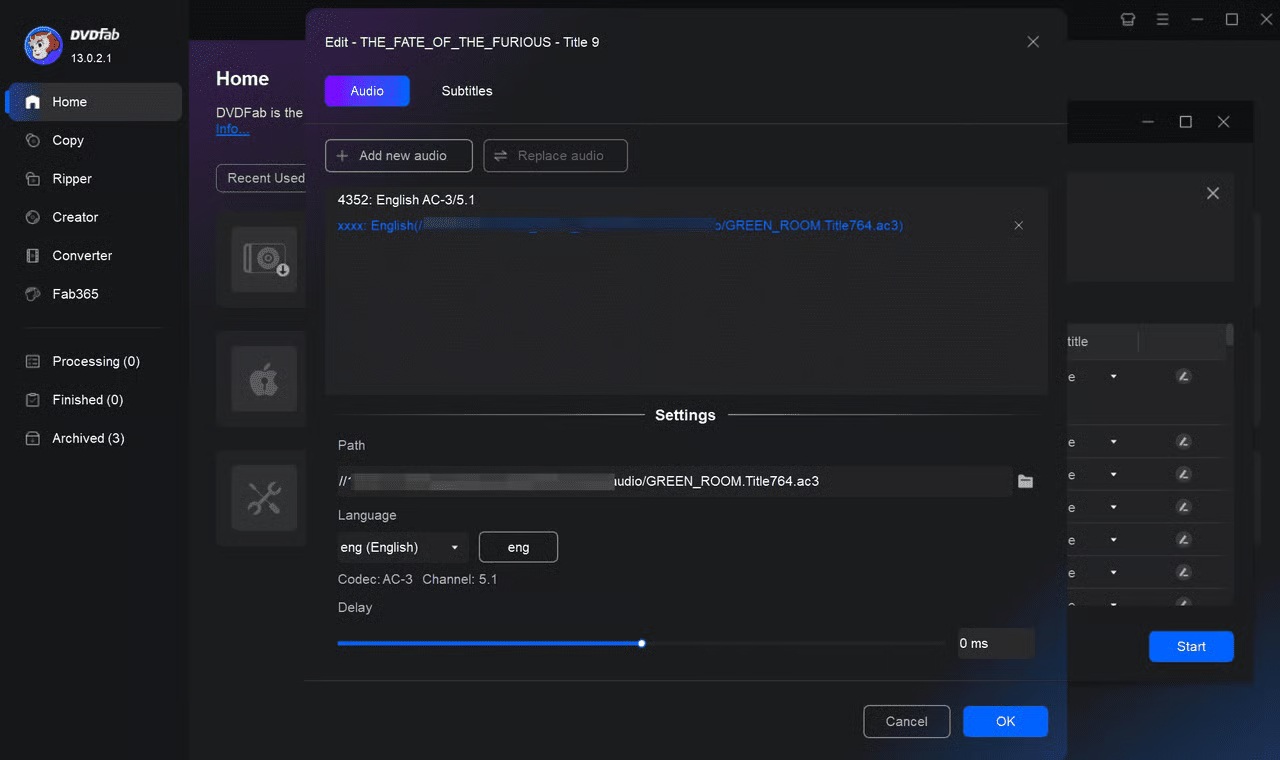Click the DVDFab mascot logo
Image resolution: width=1280 pixels, height=760 pixels.
click(x=43, y=46)
